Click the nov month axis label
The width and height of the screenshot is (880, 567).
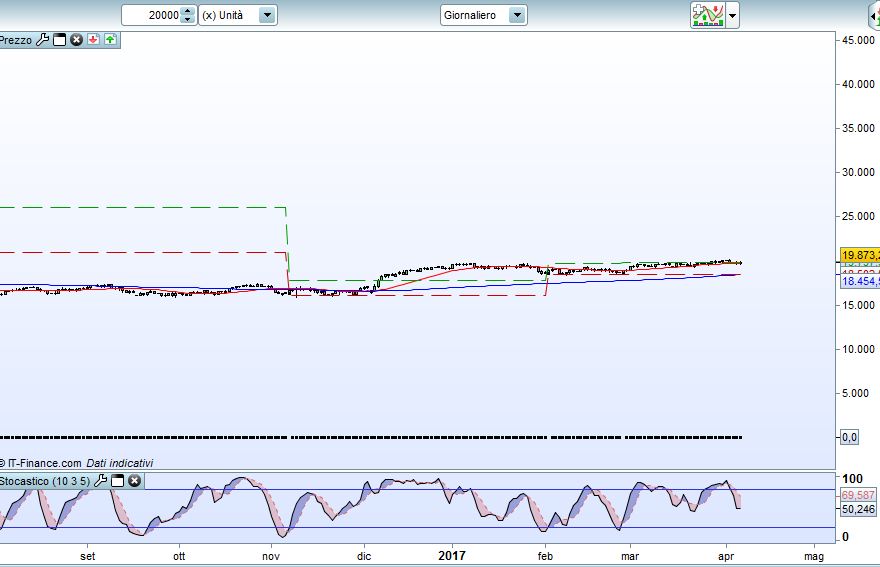[x=271, y=556]
